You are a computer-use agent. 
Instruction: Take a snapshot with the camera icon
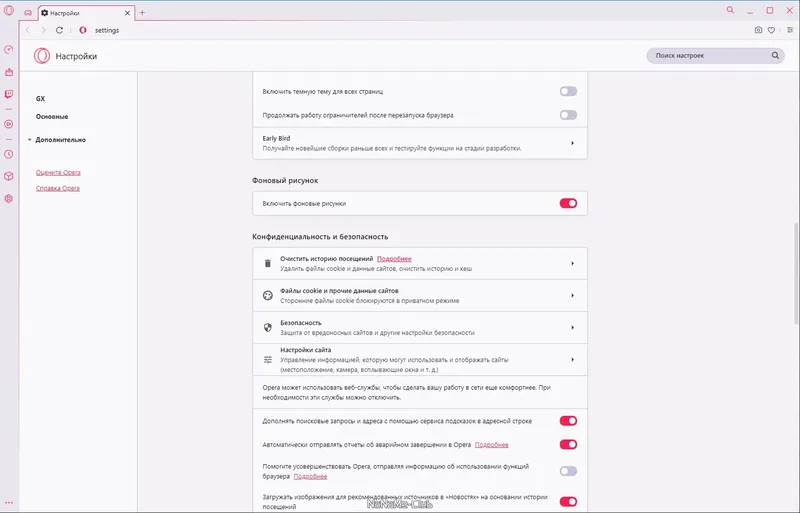pos(758,30)
